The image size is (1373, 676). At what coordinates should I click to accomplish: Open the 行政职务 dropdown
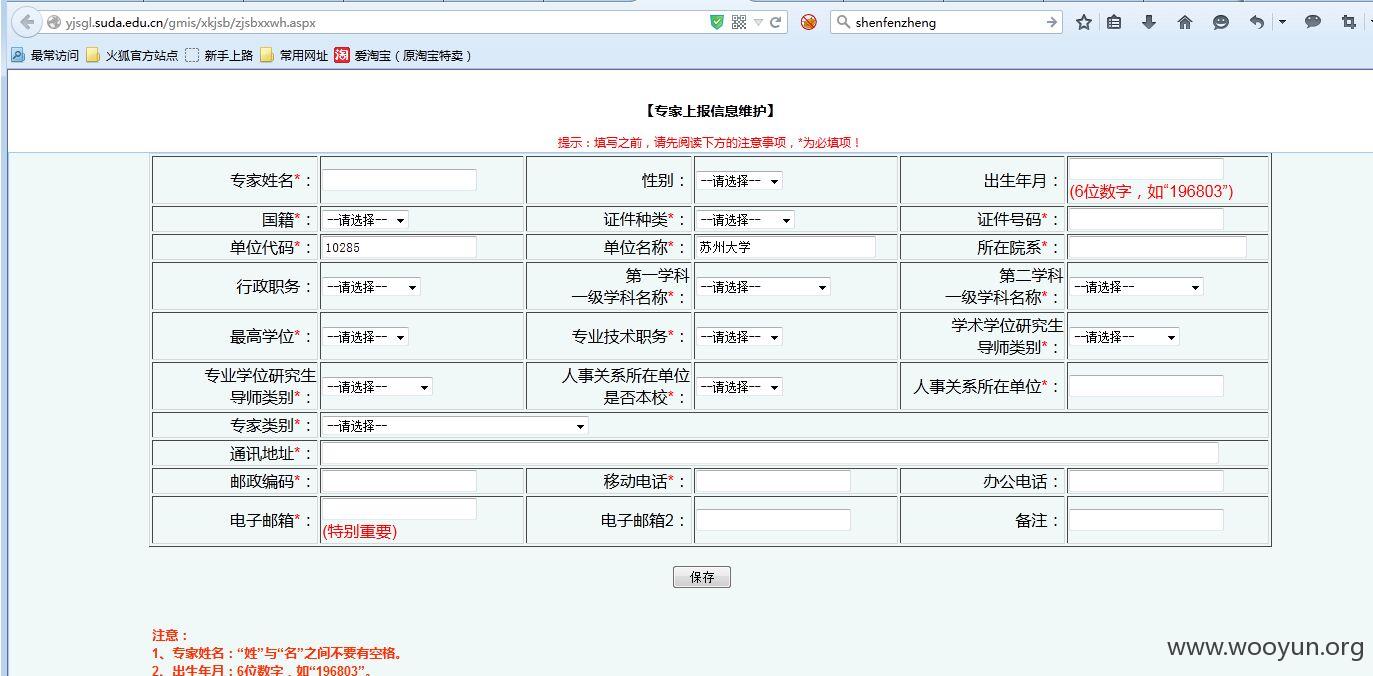(371, 287)
